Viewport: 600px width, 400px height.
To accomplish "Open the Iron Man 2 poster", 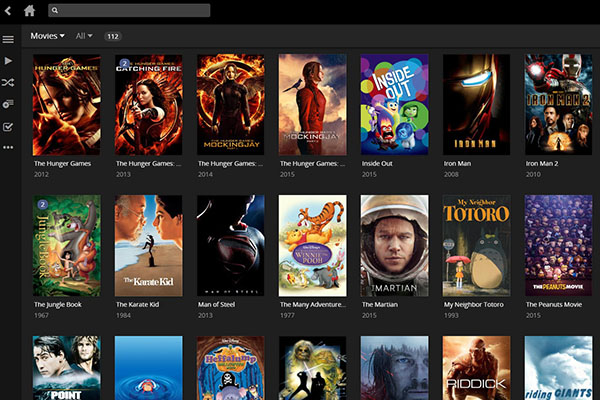I will 558,105.
